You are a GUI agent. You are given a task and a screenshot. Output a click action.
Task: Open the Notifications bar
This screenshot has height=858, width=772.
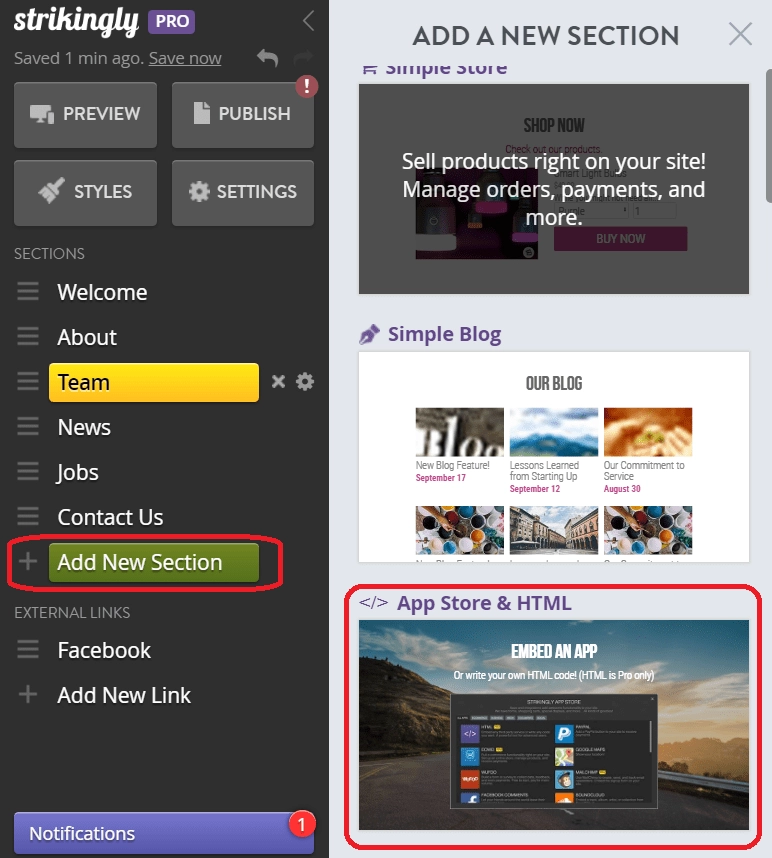coord(164,833)
